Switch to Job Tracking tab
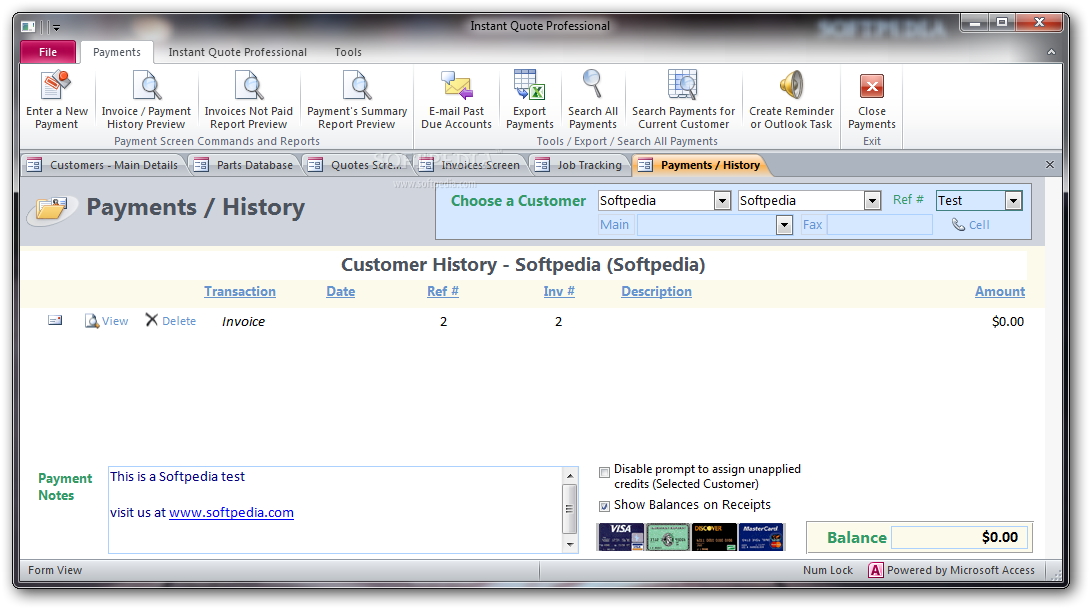This screenshot has width=1090, height=609. [579, 165]
